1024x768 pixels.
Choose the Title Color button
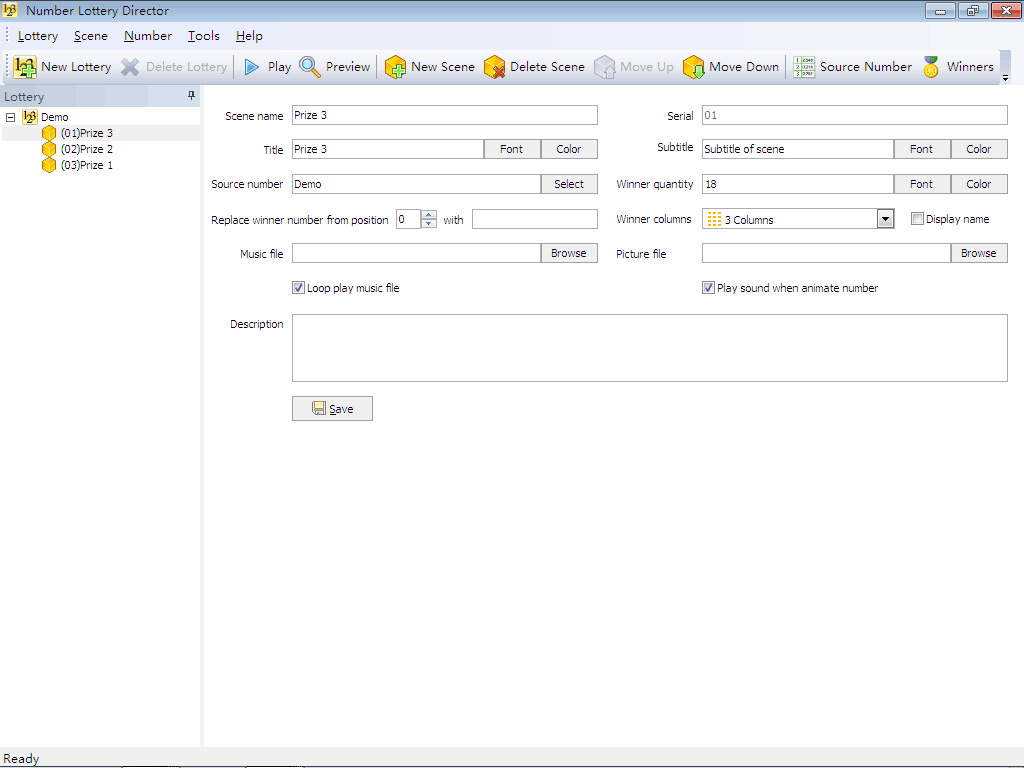click(x=569, y=149)
